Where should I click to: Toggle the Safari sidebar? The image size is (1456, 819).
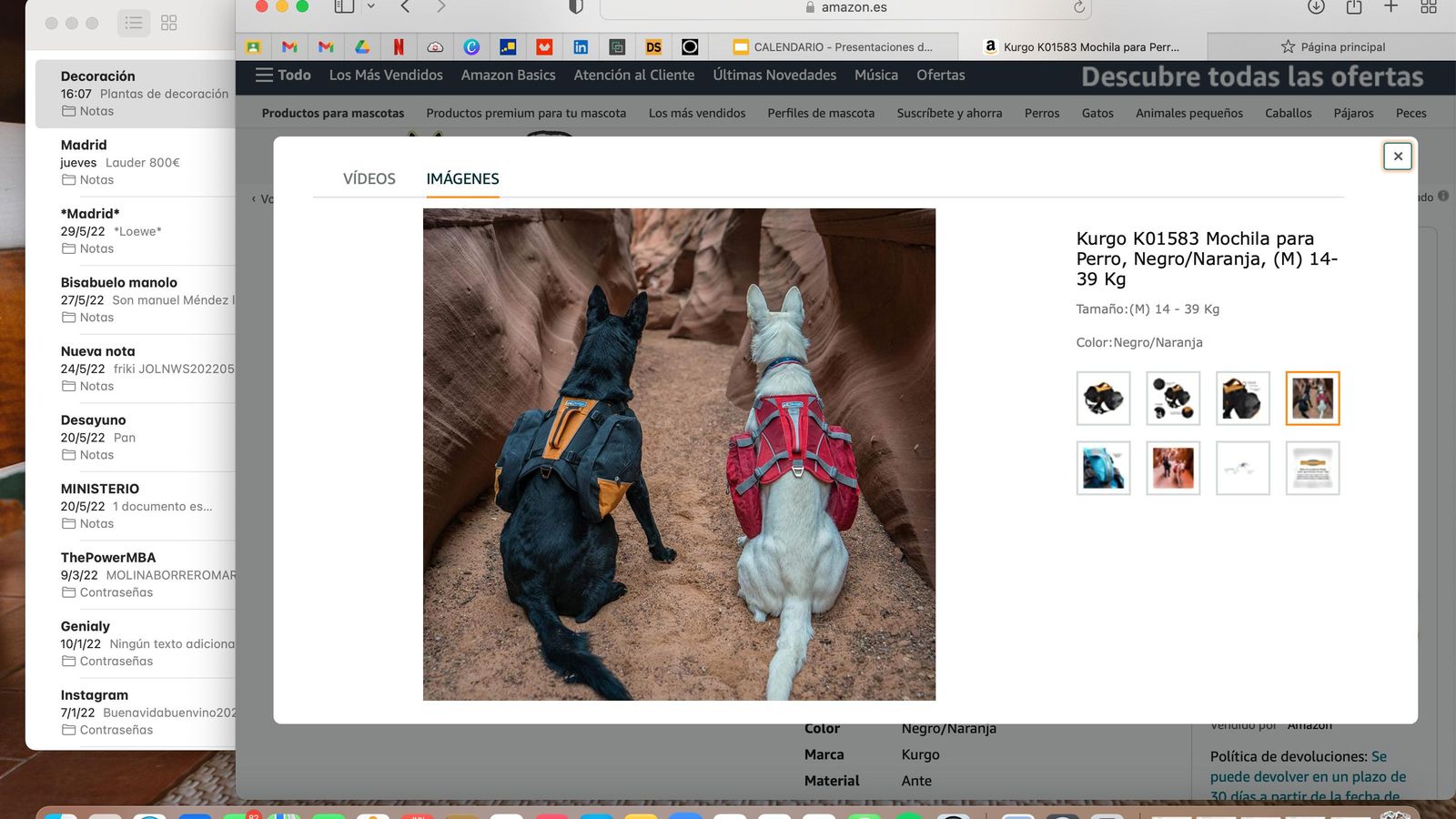[344, 7]
